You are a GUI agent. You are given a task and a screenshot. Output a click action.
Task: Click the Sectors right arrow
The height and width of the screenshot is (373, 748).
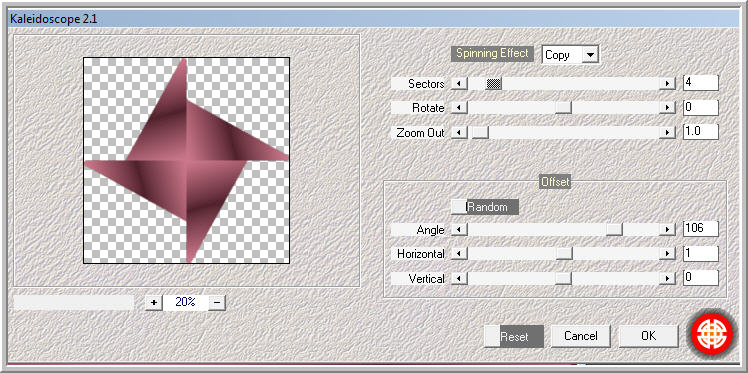[668, 83]
